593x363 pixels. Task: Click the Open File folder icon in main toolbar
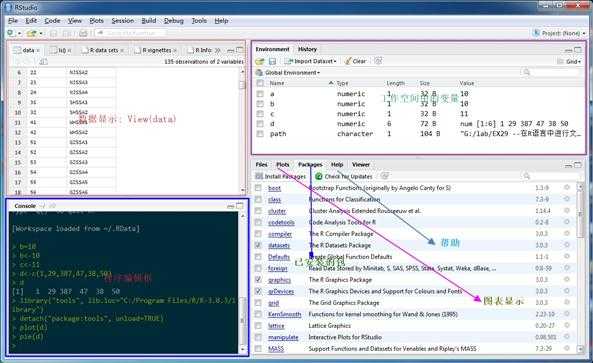31,33
